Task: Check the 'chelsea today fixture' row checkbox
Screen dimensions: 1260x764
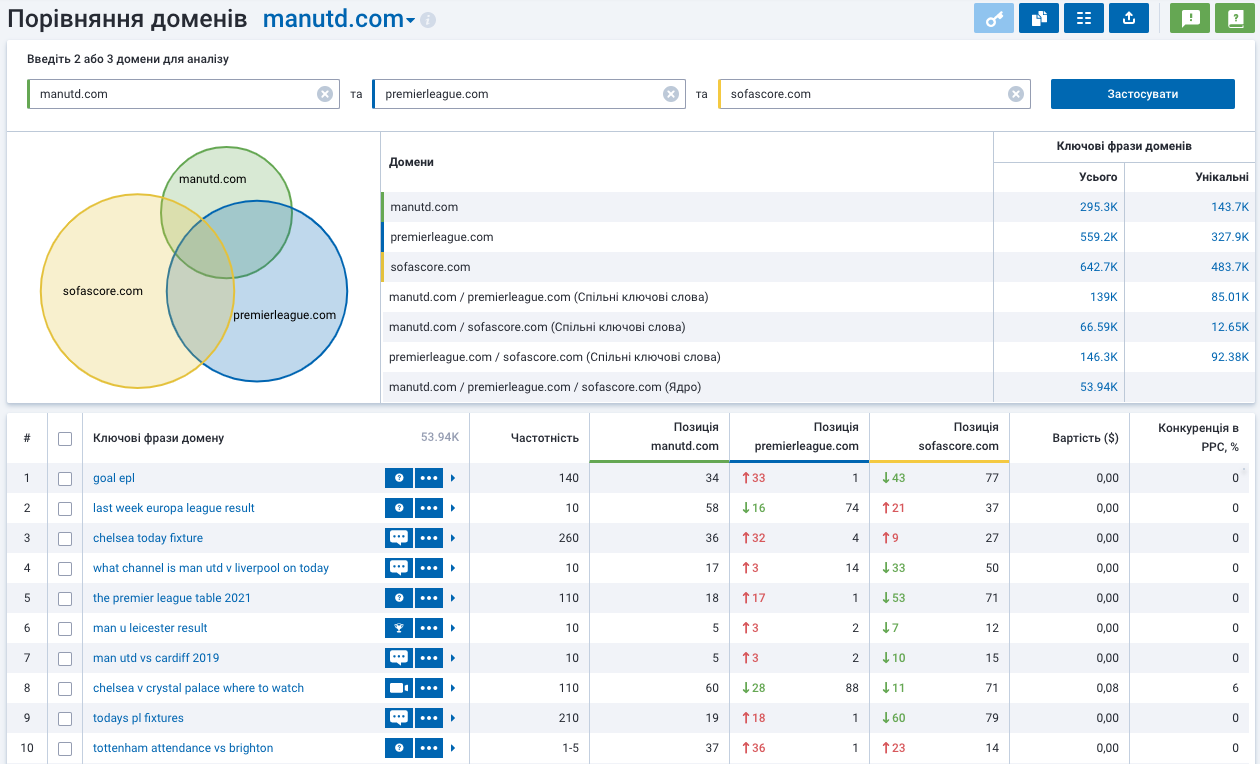Action: 65,538
